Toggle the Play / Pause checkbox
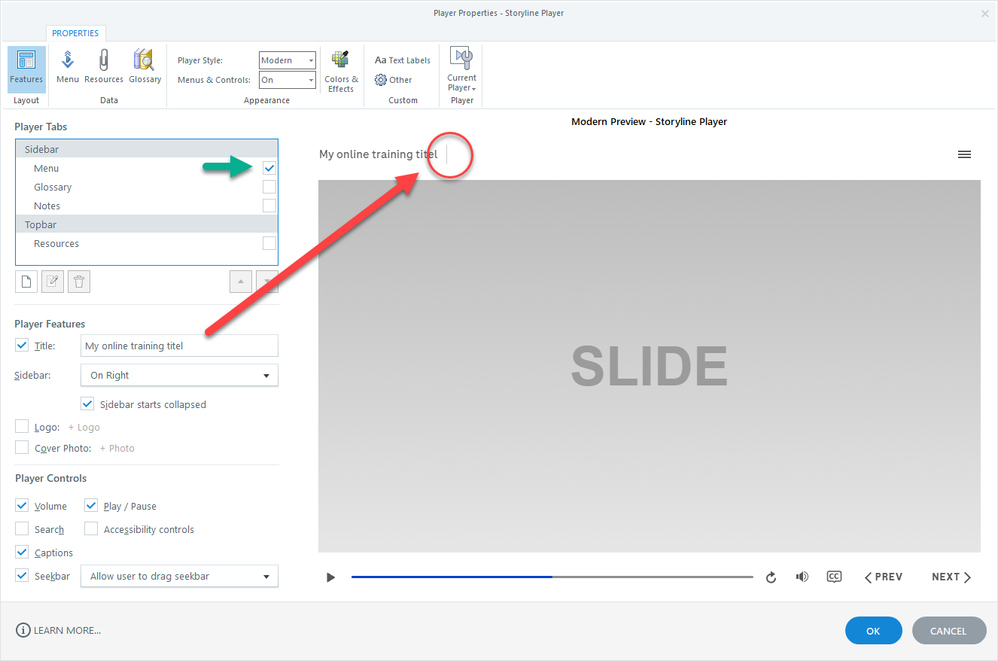This screenshot has width=998, height=661. (91, 505)
